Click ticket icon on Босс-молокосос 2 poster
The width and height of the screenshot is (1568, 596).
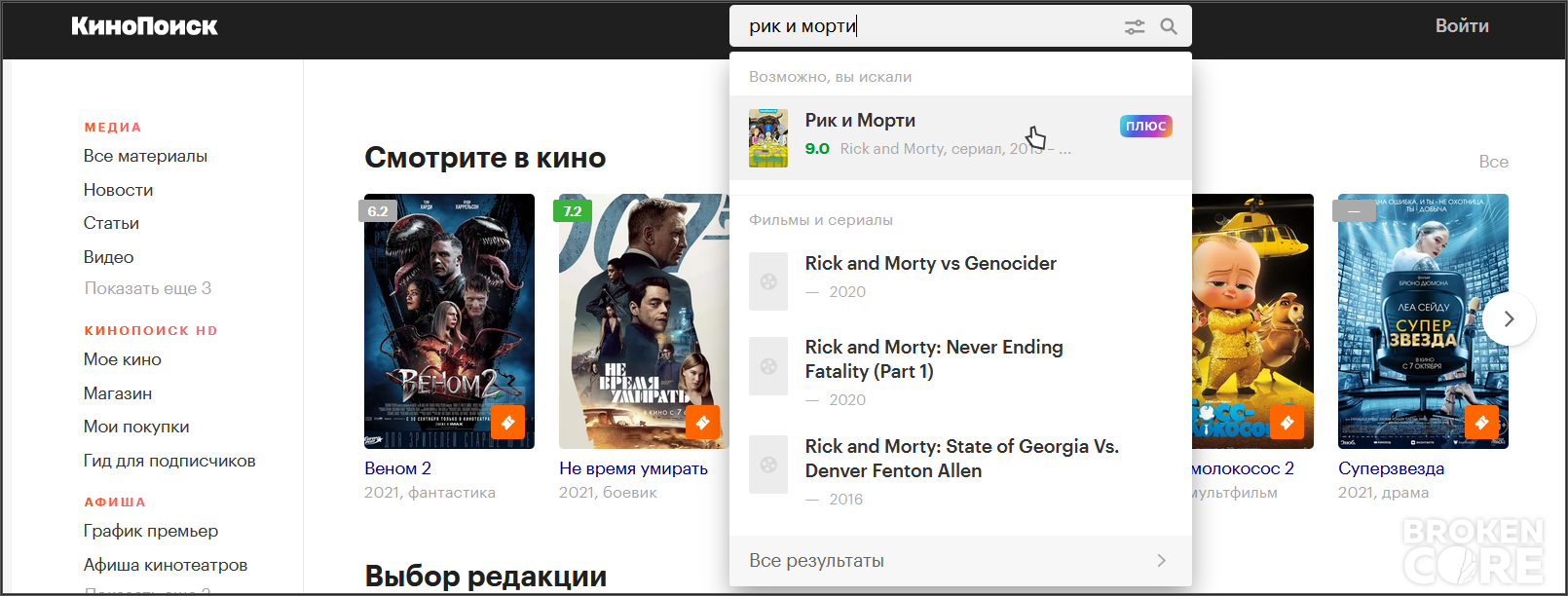click(1287, 423)
